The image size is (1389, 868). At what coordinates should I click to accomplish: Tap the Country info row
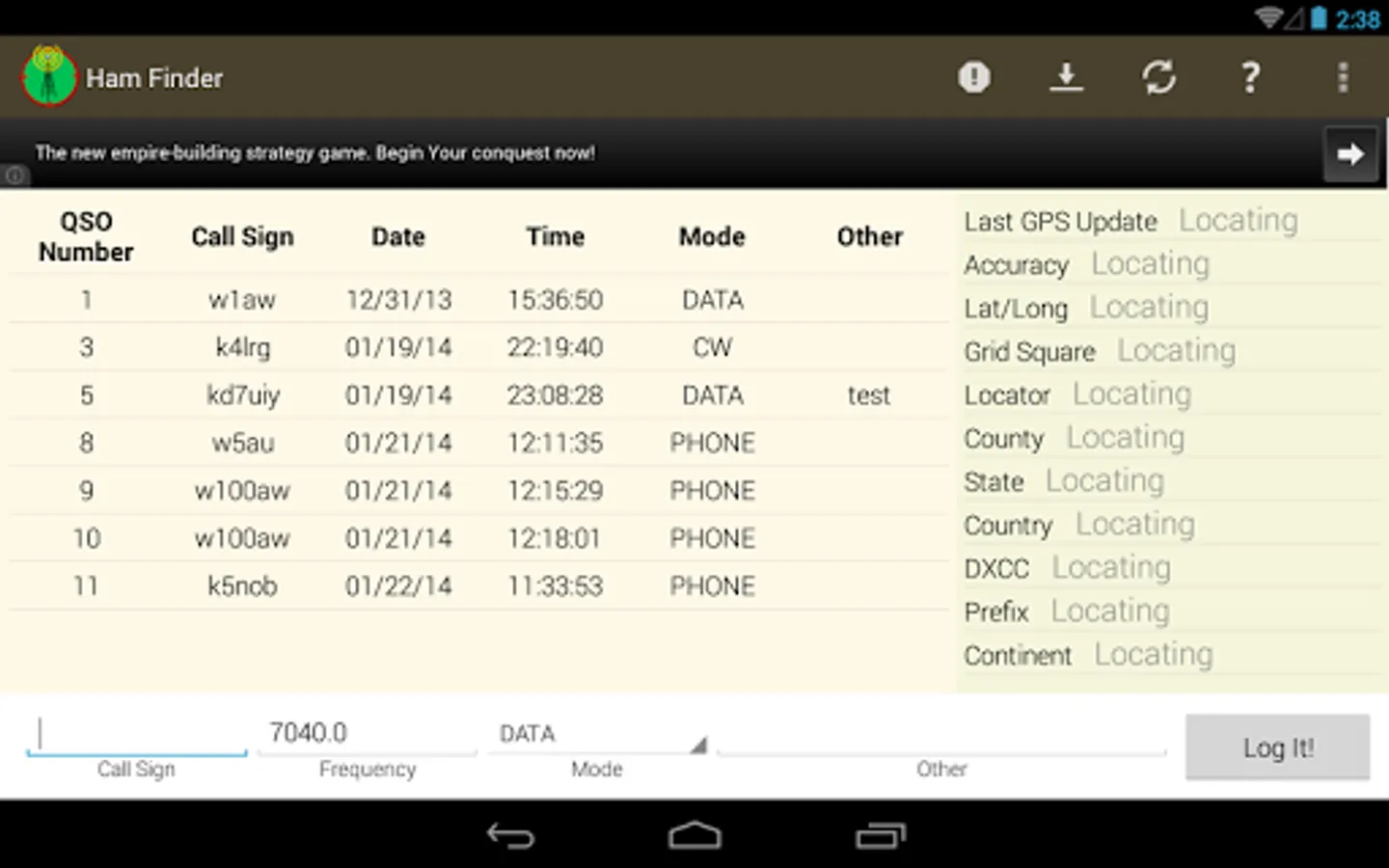[1171, 525]
